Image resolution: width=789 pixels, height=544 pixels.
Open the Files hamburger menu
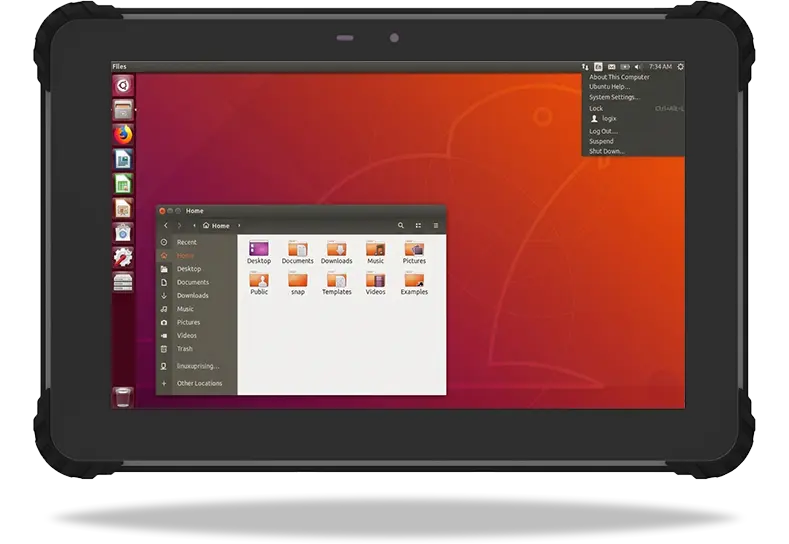click(x=436, y=226)
